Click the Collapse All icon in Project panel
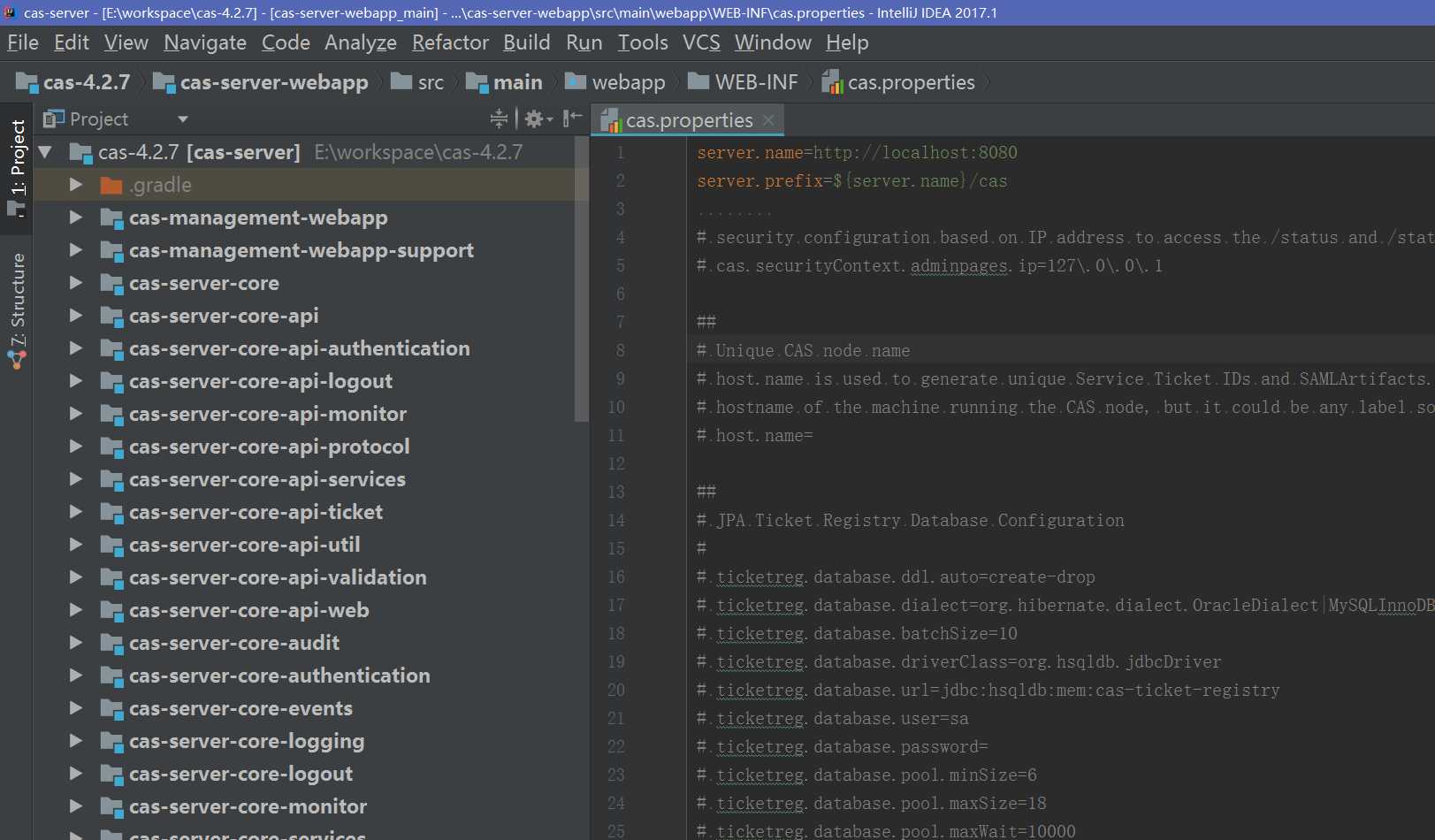This screenshot has width=1435, height=840. [499, 118]
